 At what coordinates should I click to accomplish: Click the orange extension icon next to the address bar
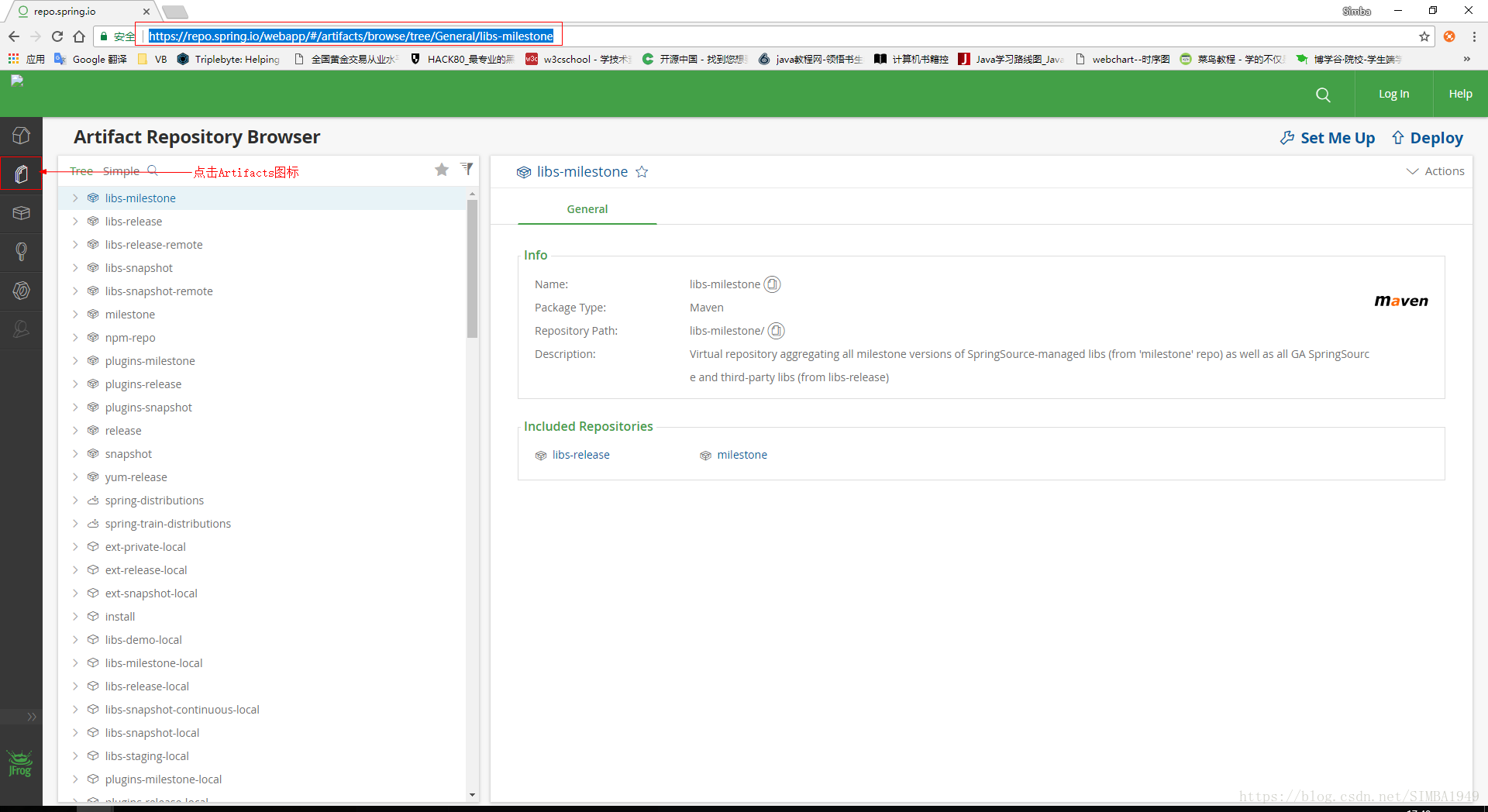pos(1449,36)
